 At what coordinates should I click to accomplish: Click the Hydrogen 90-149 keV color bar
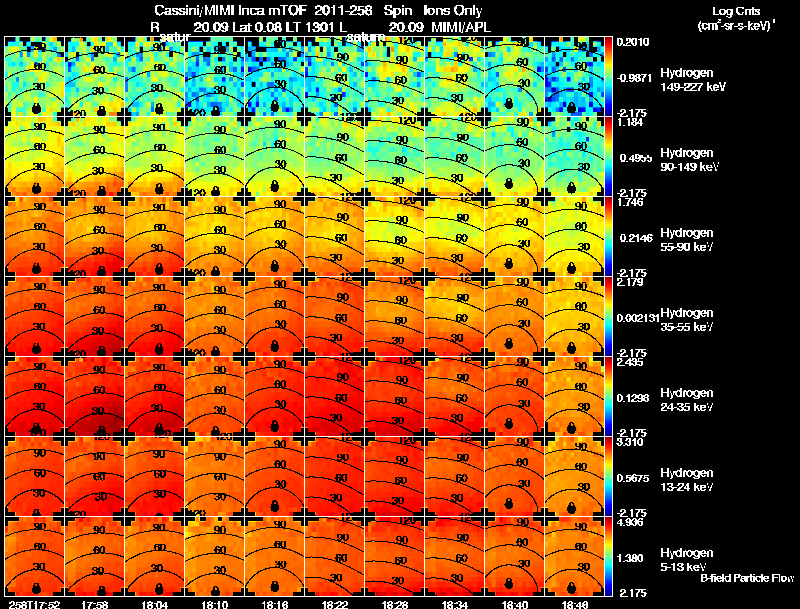point(609,157)
